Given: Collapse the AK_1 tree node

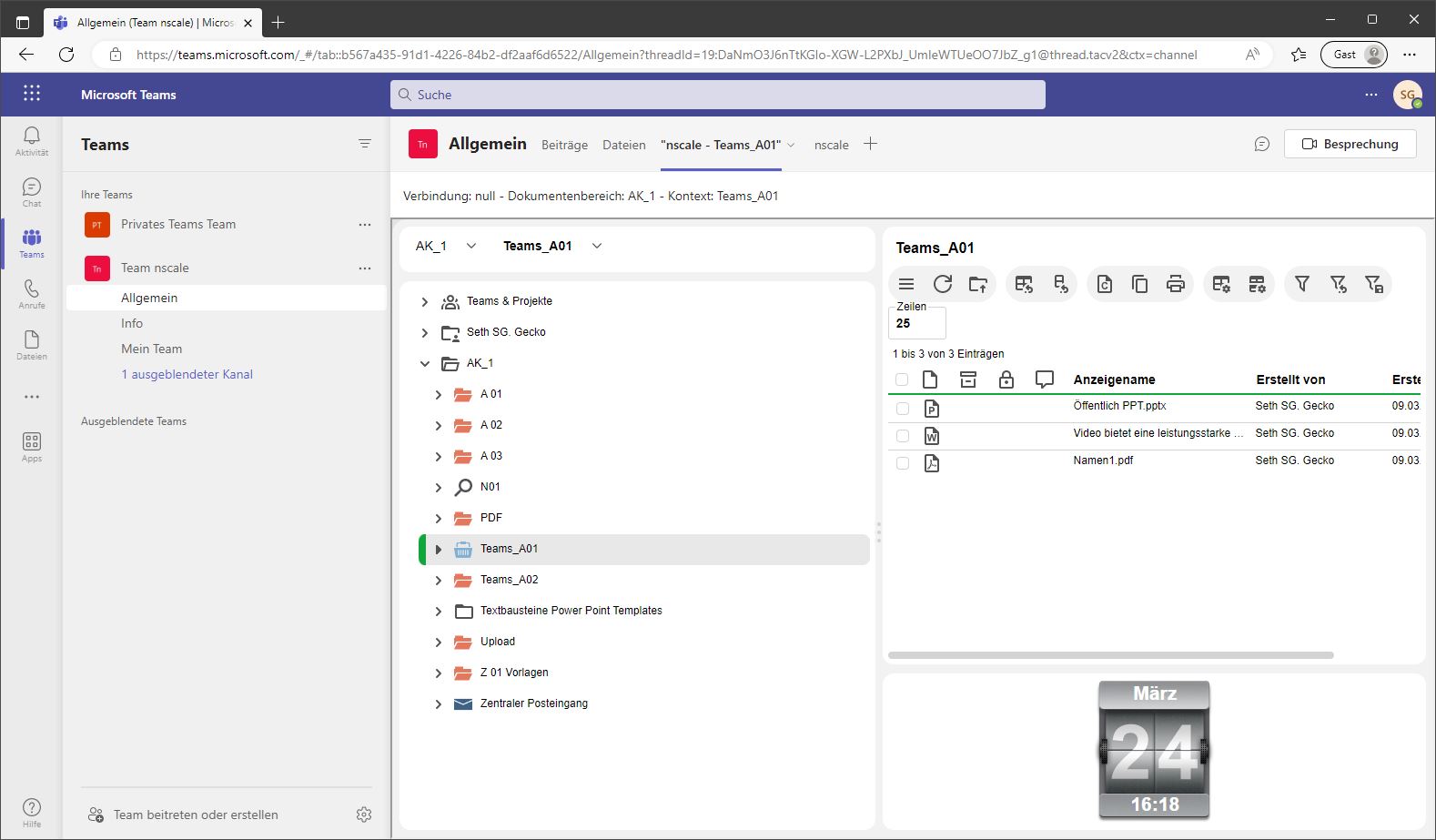Looking at the screenshot, I should tap(425, 364).
